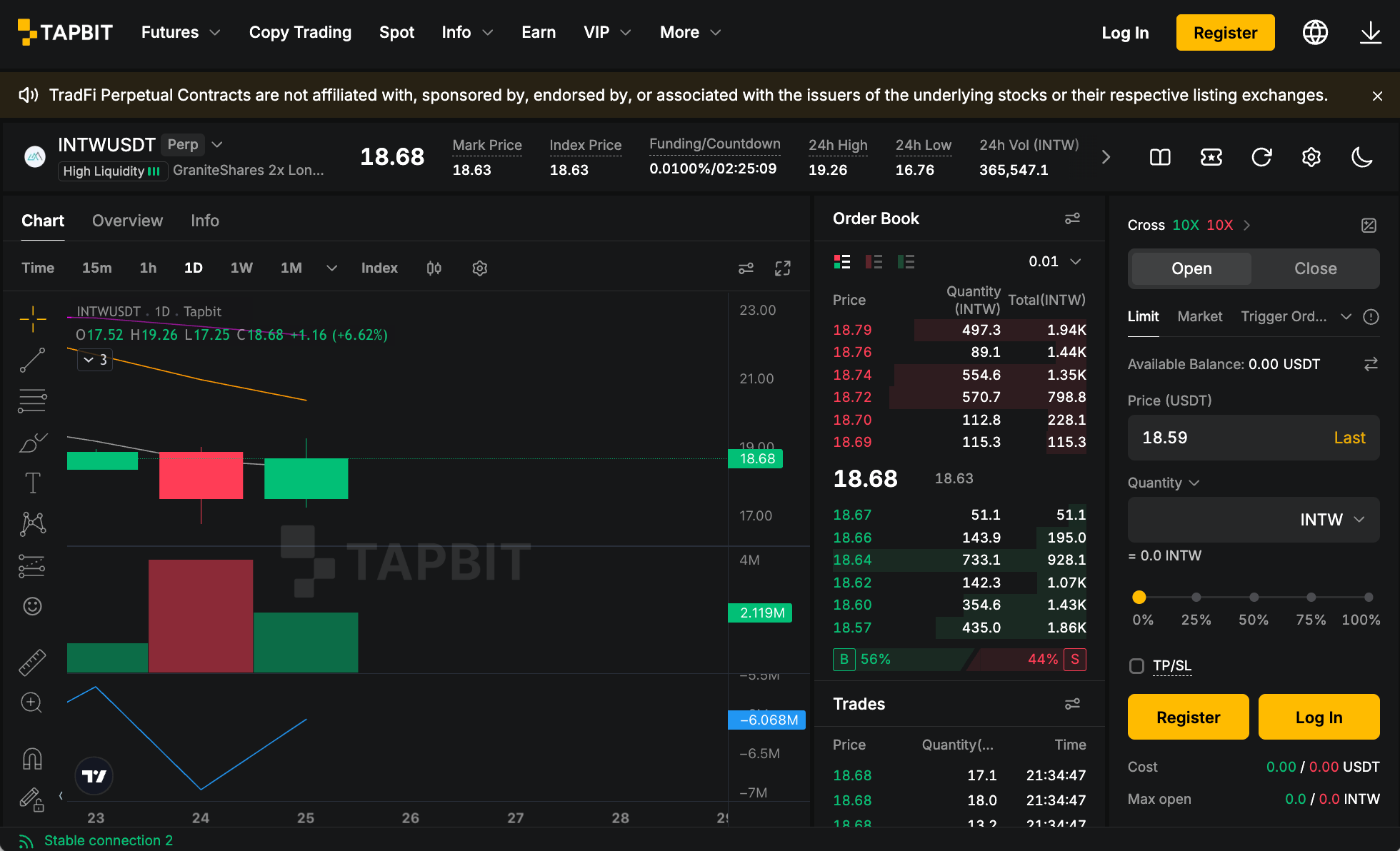Select the ruler measure tool
The height and width of the screenshot is (851, 1400).
click(32, 663)
